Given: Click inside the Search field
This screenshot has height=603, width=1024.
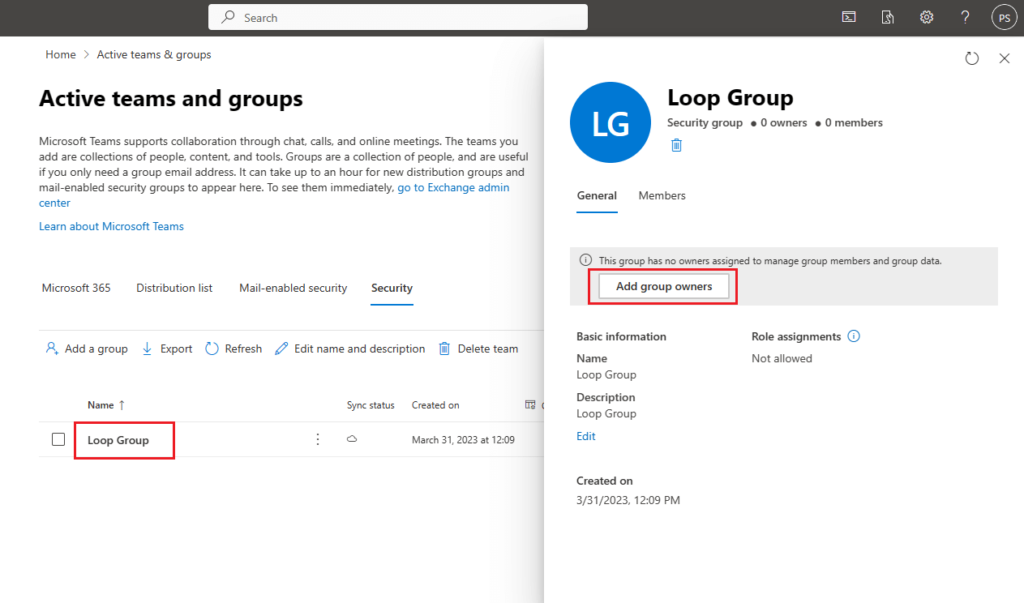Looking at the screenshot, I should tap(397, 17).
